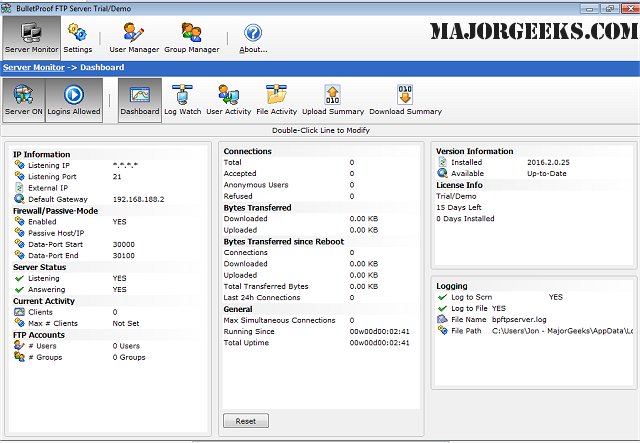The width and height of the screenshot is (640, 443).
Task: Open the Group Manager
Action: coord(191,38)
